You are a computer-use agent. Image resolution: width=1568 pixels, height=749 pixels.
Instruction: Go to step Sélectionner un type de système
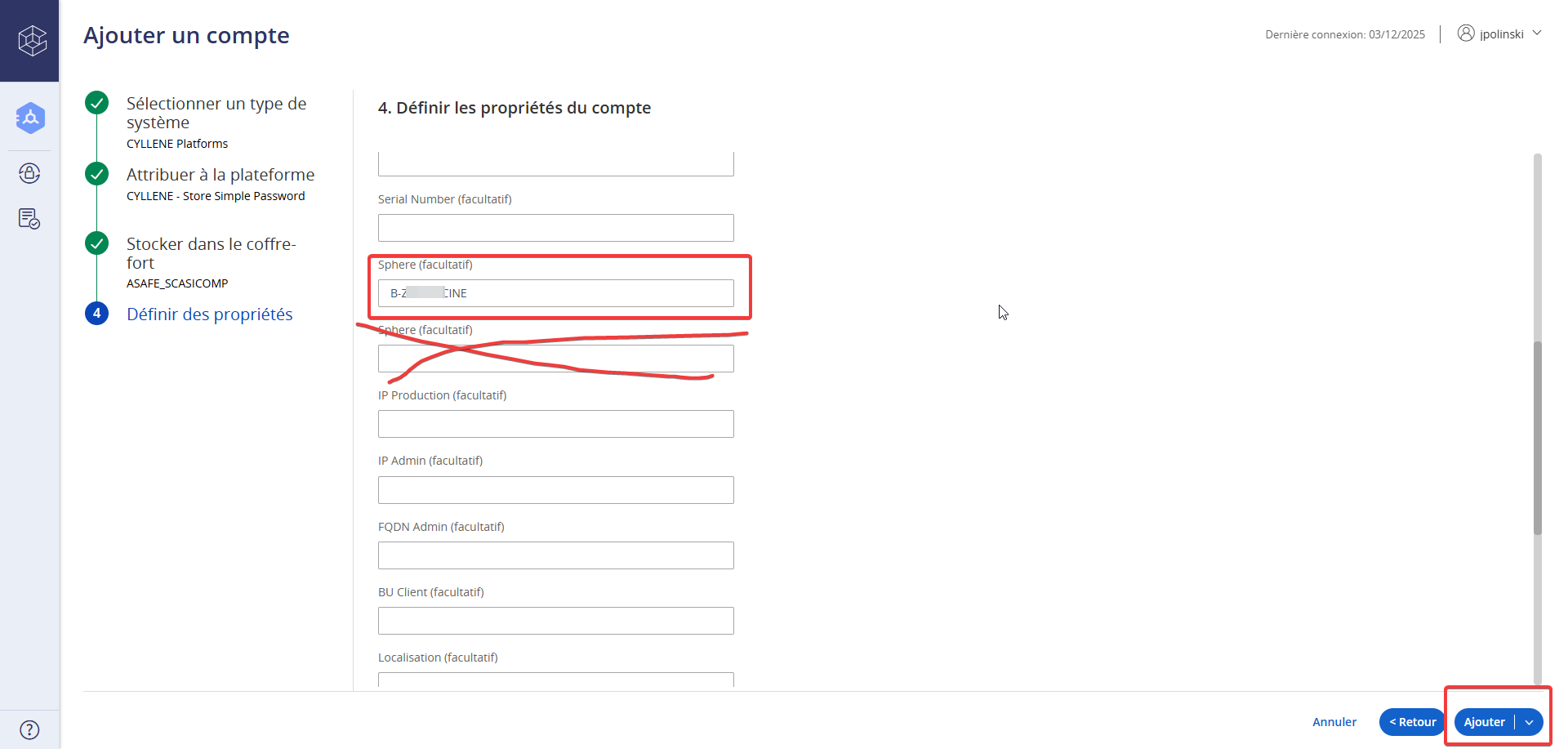(216, 113)
